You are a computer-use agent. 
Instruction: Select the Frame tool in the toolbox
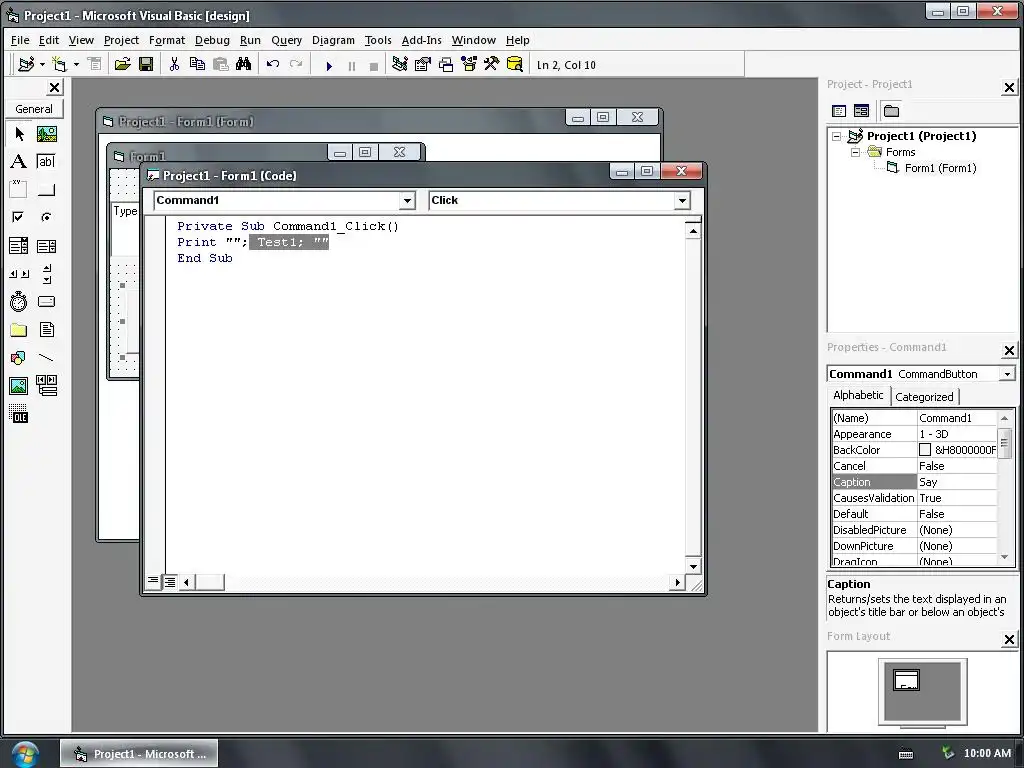[19, 189]
